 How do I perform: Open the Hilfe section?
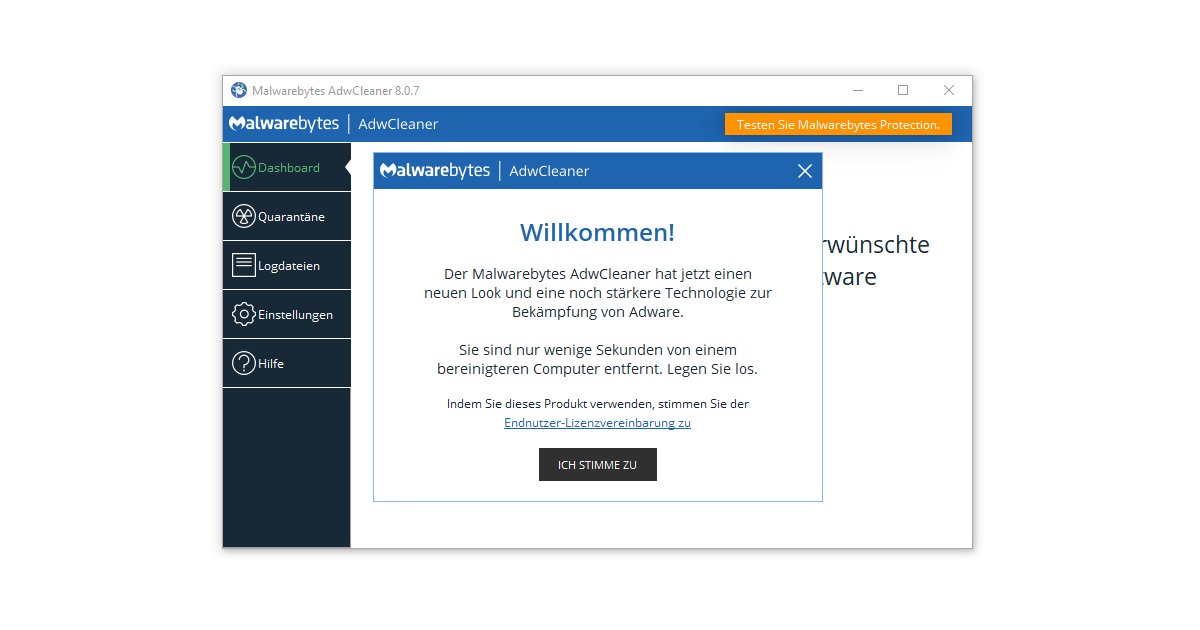(280, 362)
